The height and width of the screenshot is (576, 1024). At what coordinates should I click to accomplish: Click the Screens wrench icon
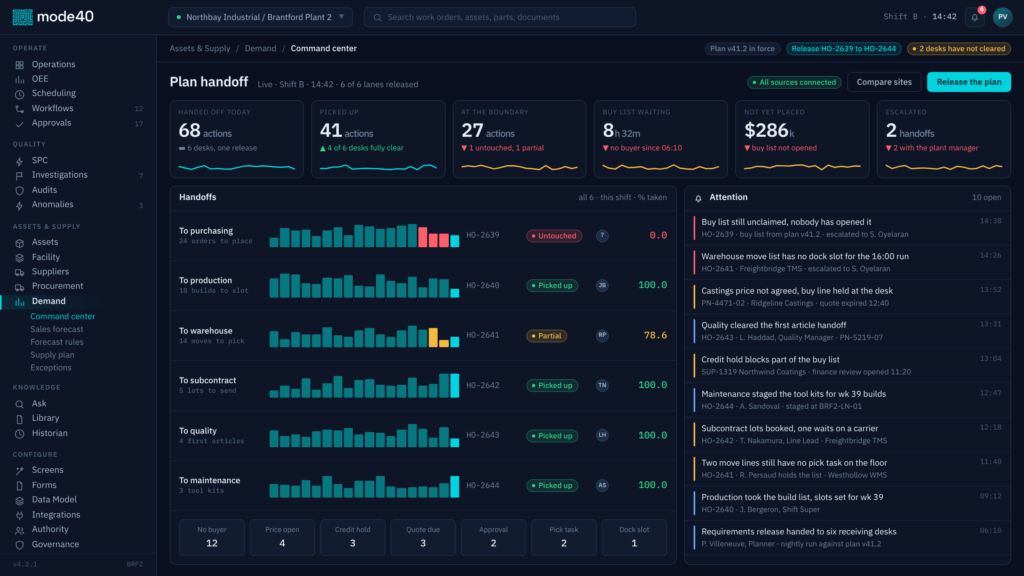pos(20,470)
